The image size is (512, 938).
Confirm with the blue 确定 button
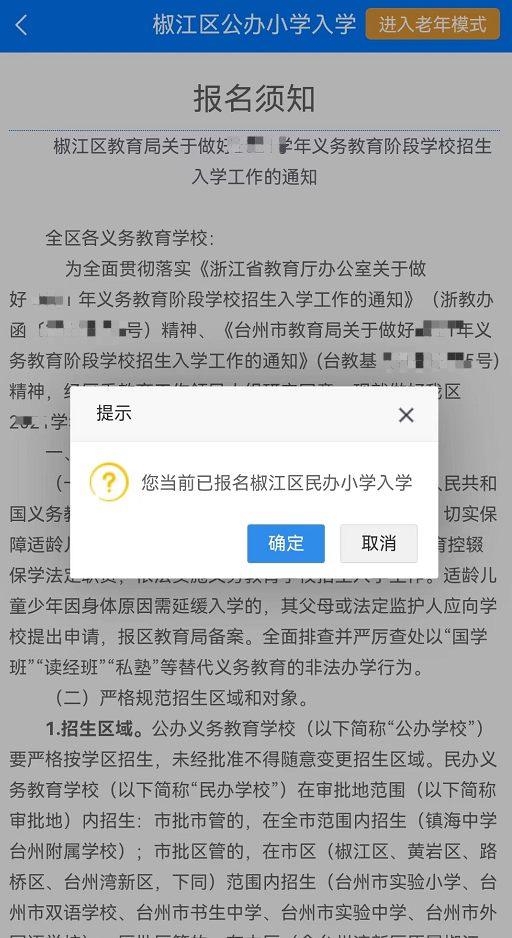286,543
